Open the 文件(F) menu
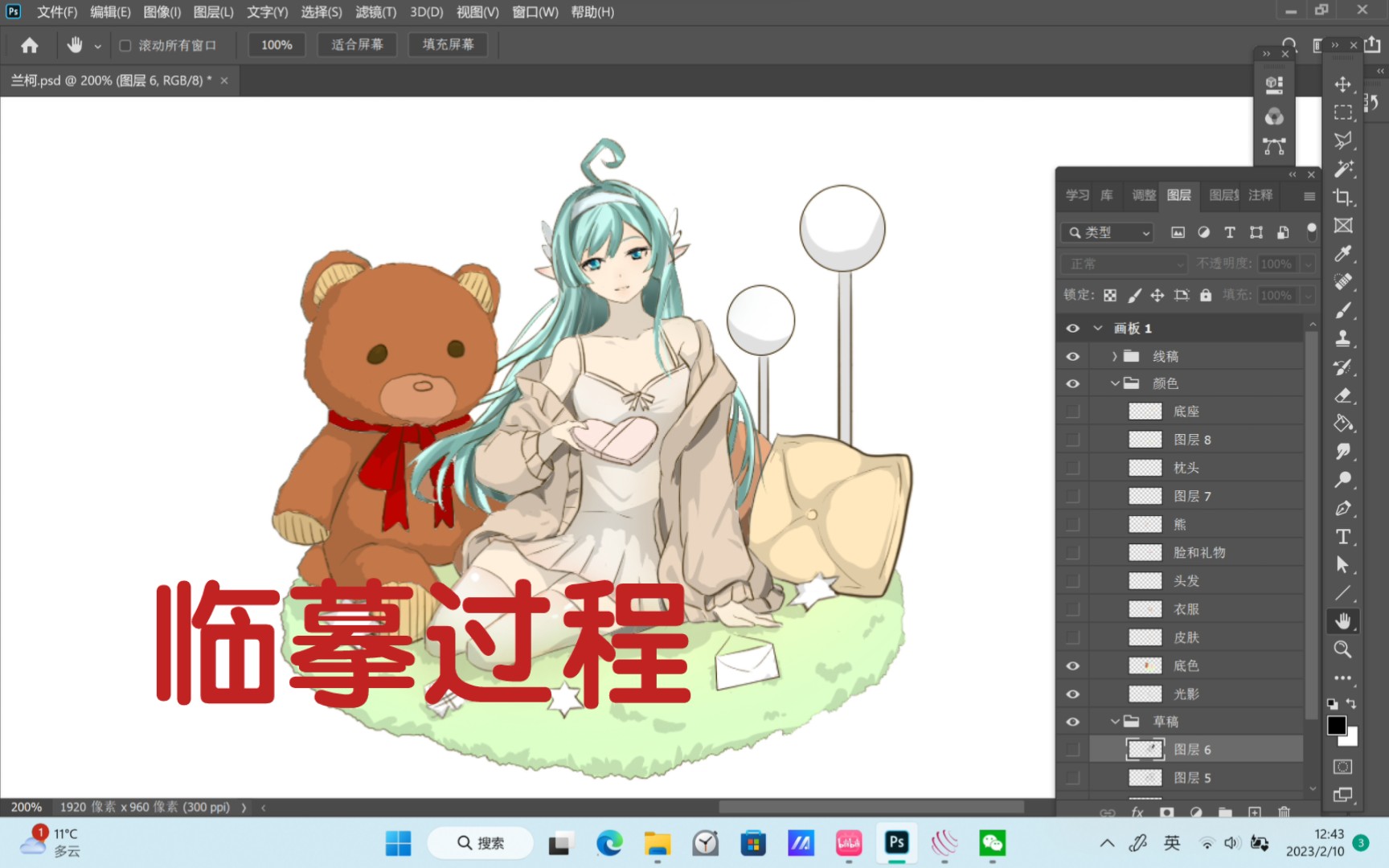The image size is (1389, 868). (56, 12)
